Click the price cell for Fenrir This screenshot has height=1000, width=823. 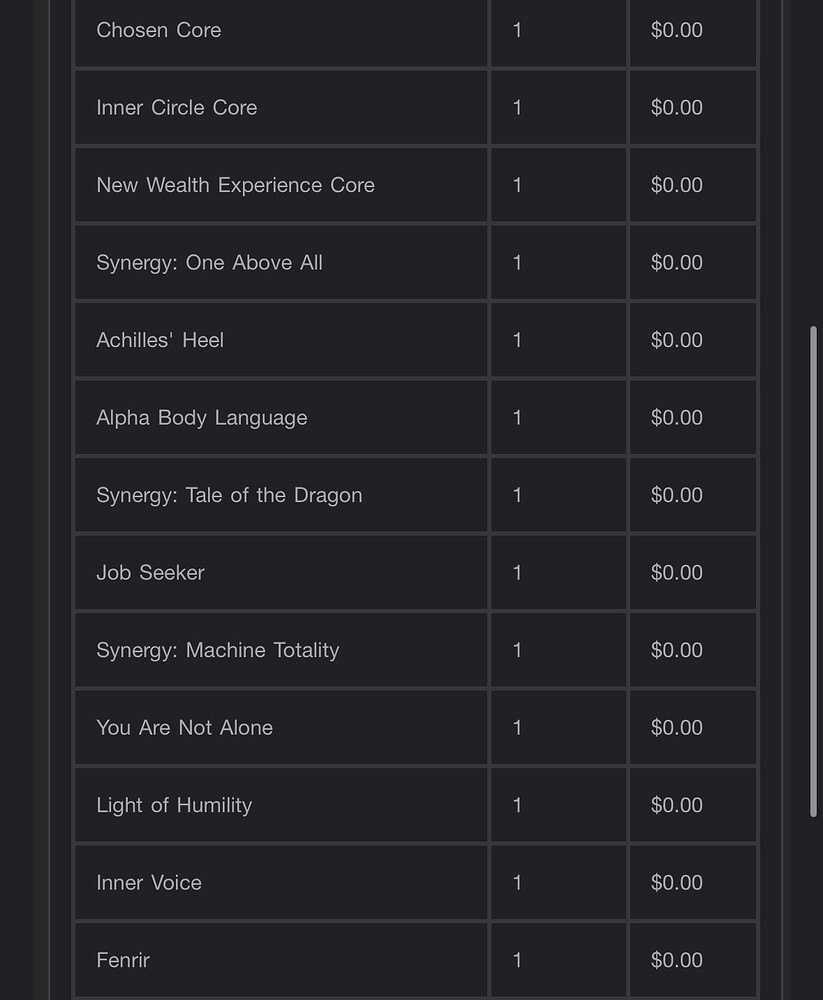tap(693, 960)
